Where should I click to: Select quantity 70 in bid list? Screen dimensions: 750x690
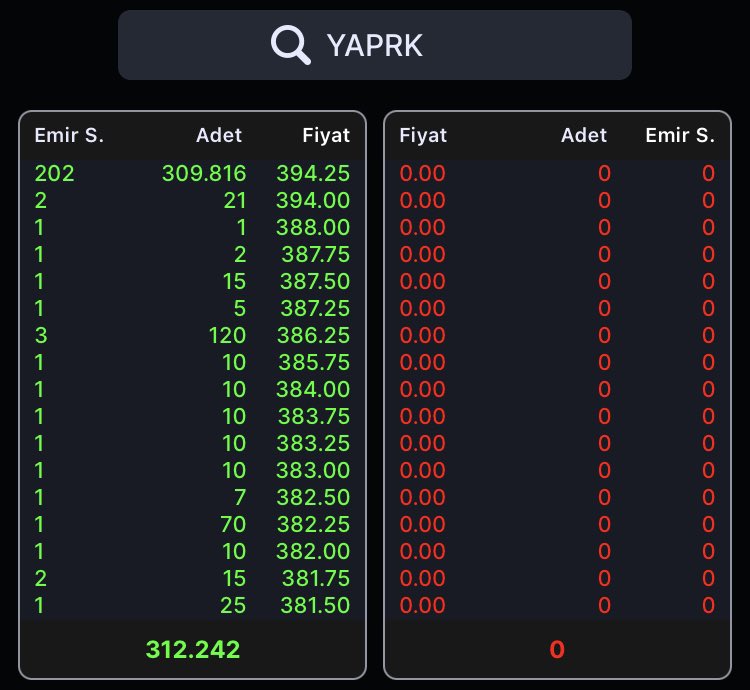coord(233,525)
